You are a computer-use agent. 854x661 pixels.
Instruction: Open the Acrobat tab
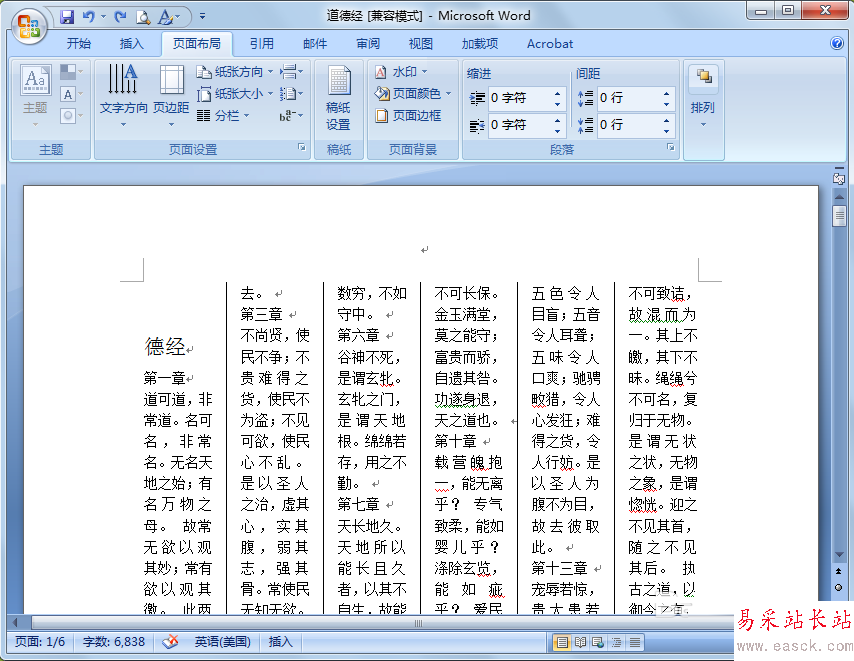click(x=550, y=44)
